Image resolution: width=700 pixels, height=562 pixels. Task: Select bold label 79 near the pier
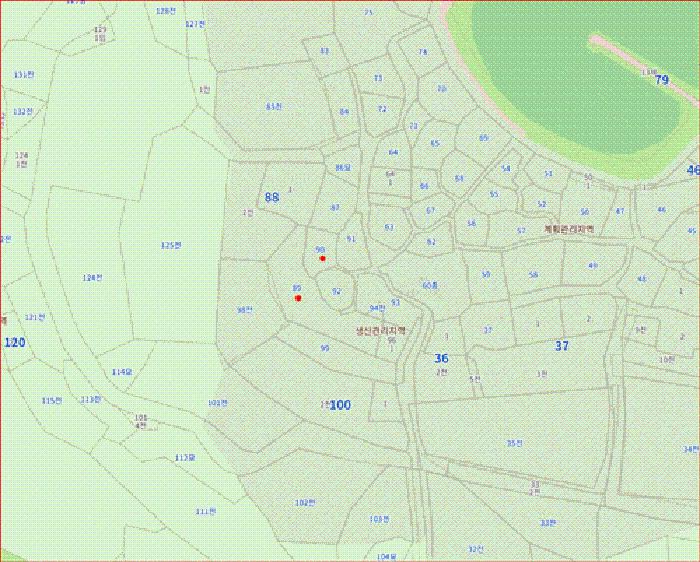[x=661, y=79]
